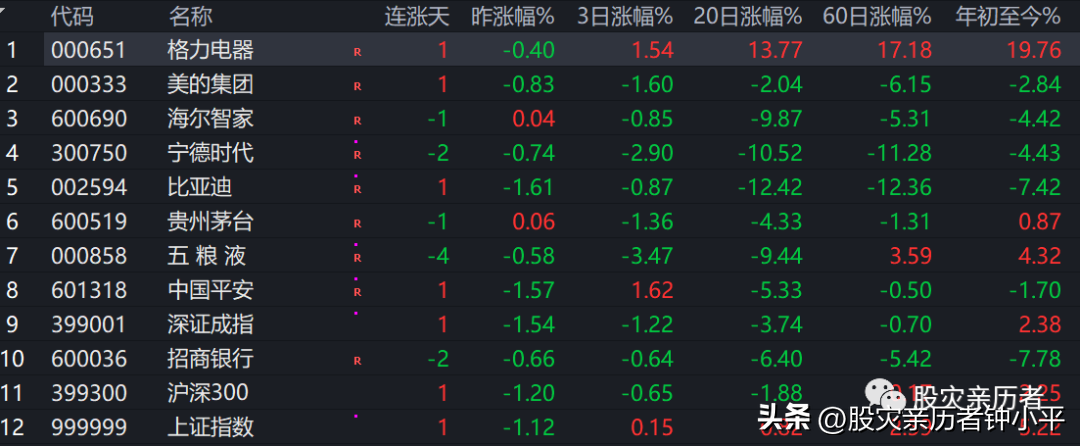The image size is (1080, 446).
Task: Click the R marker beside 宁德时代
Action: coord(357,155)
